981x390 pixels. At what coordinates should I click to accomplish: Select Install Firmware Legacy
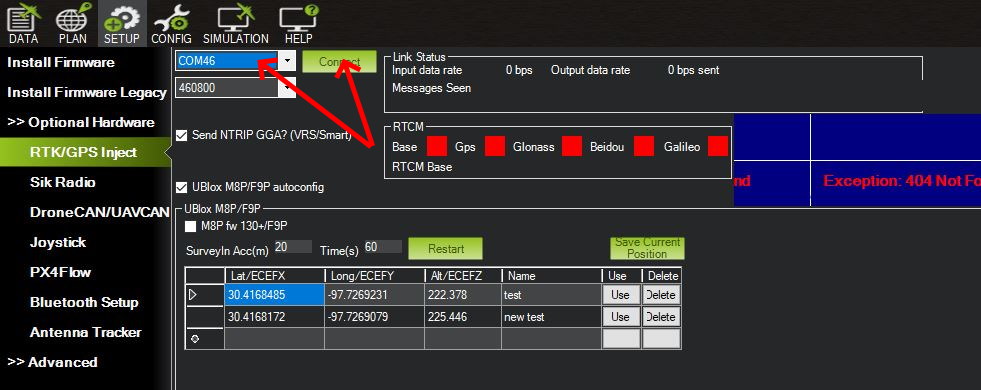[x=86, y=92]
